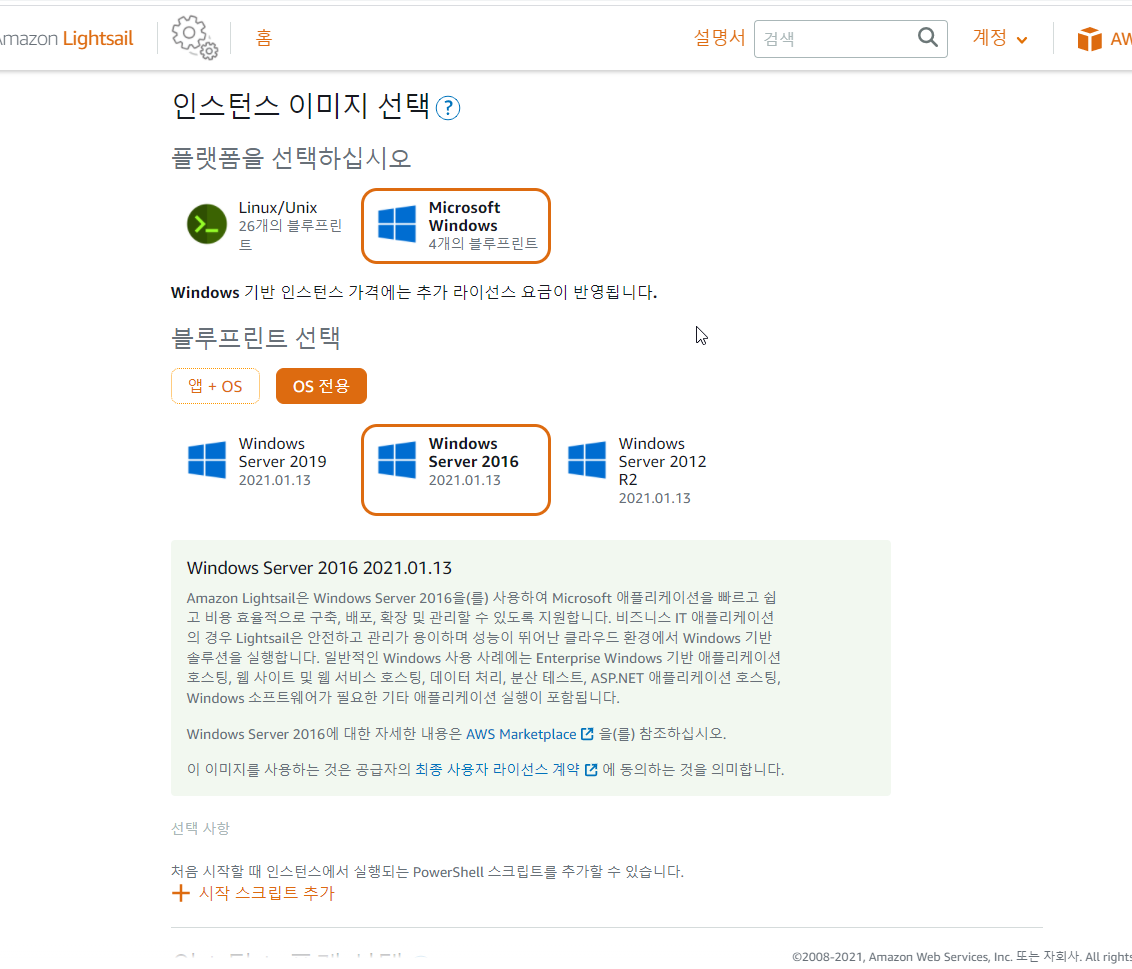Click the external link icon after AWS Marketplace
Screen dimensions: 1132x969
click(588, 734)
